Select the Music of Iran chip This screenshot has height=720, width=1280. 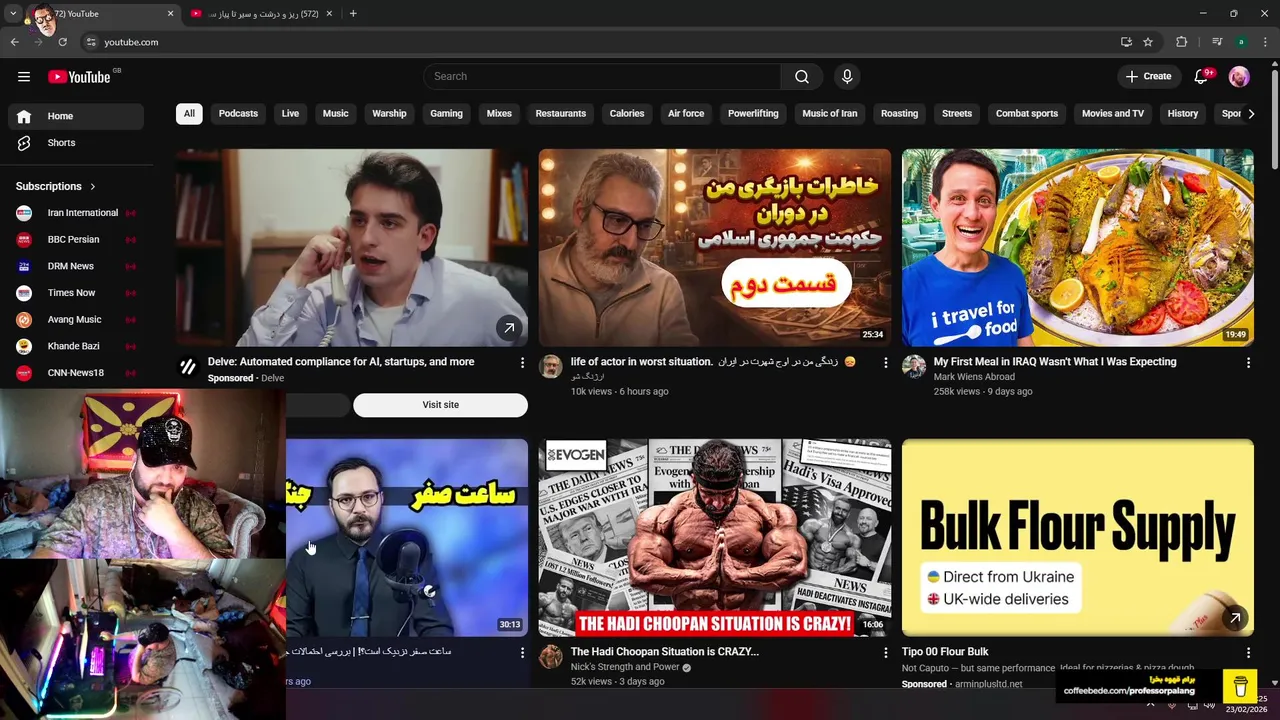[x=830, y=114]
